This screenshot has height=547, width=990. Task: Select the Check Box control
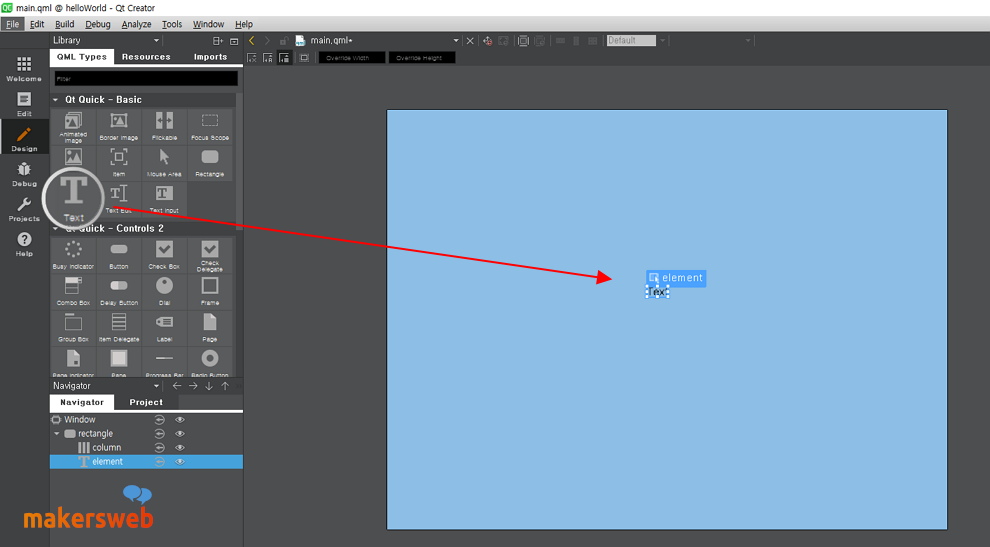point(164,255)
